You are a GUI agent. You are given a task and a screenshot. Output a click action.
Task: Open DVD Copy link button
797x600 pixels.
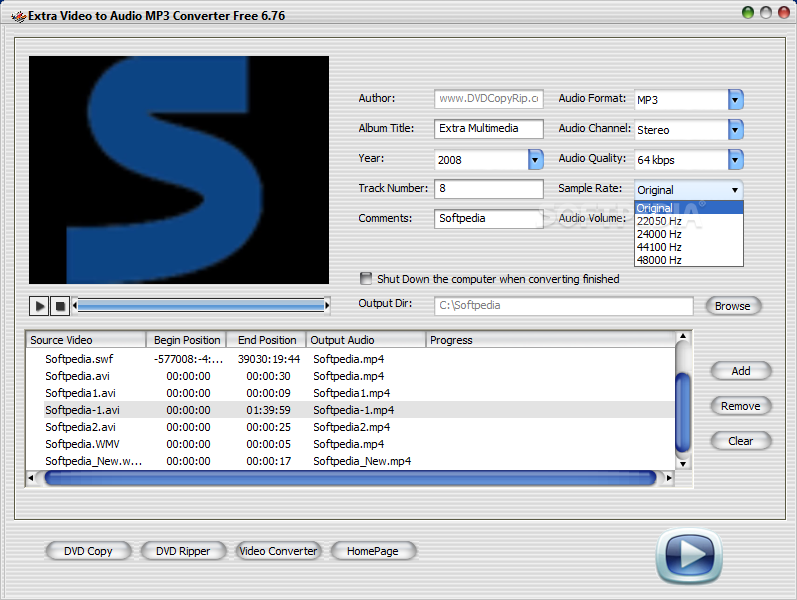[88, 551]
